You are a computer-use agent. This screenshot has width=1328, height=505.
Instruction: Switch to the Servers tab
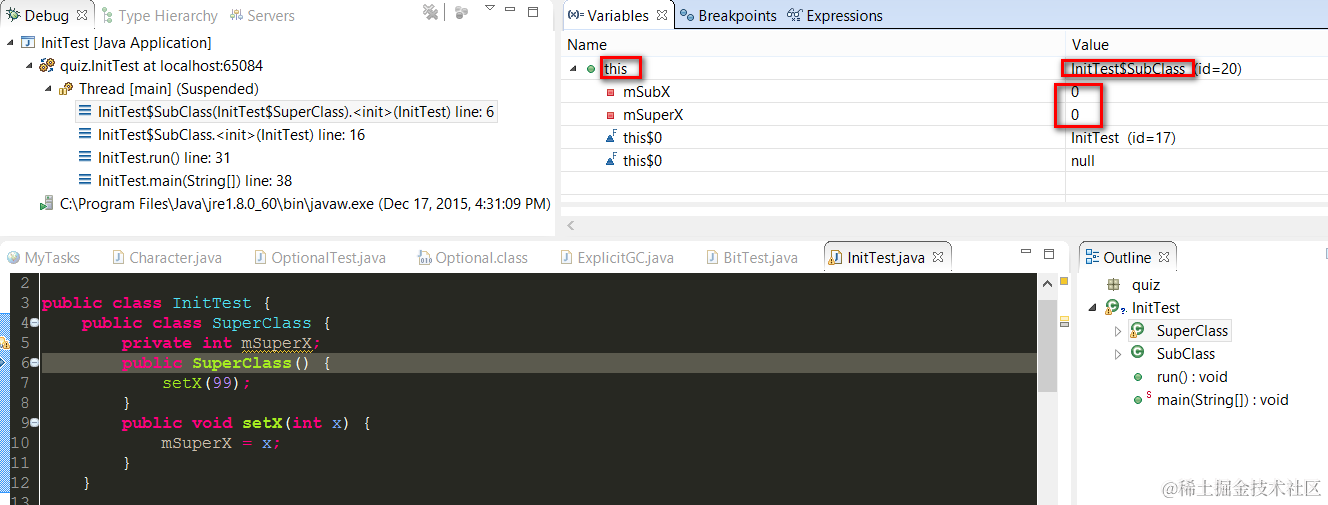[262, 16]
